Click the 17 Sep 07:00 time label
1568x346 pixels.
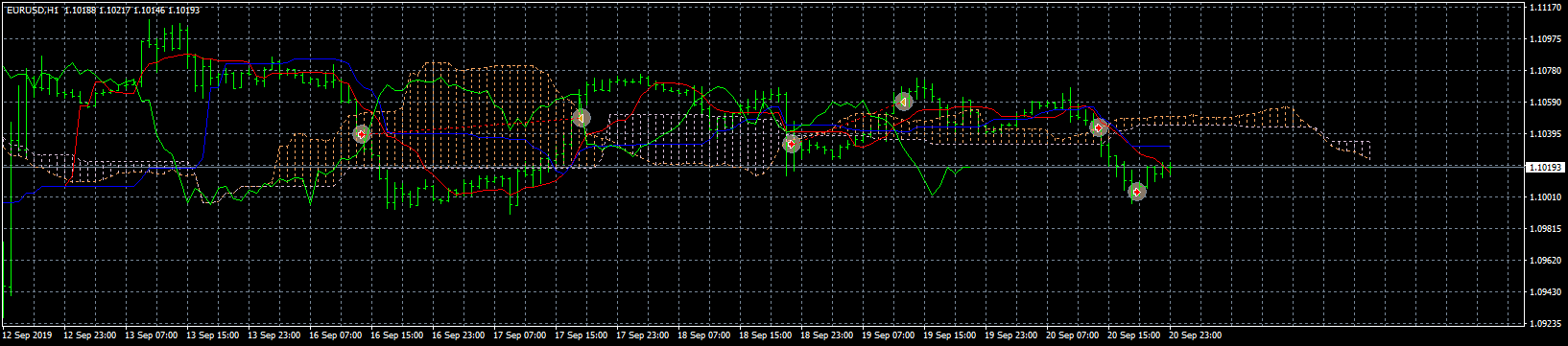(520, 336)
